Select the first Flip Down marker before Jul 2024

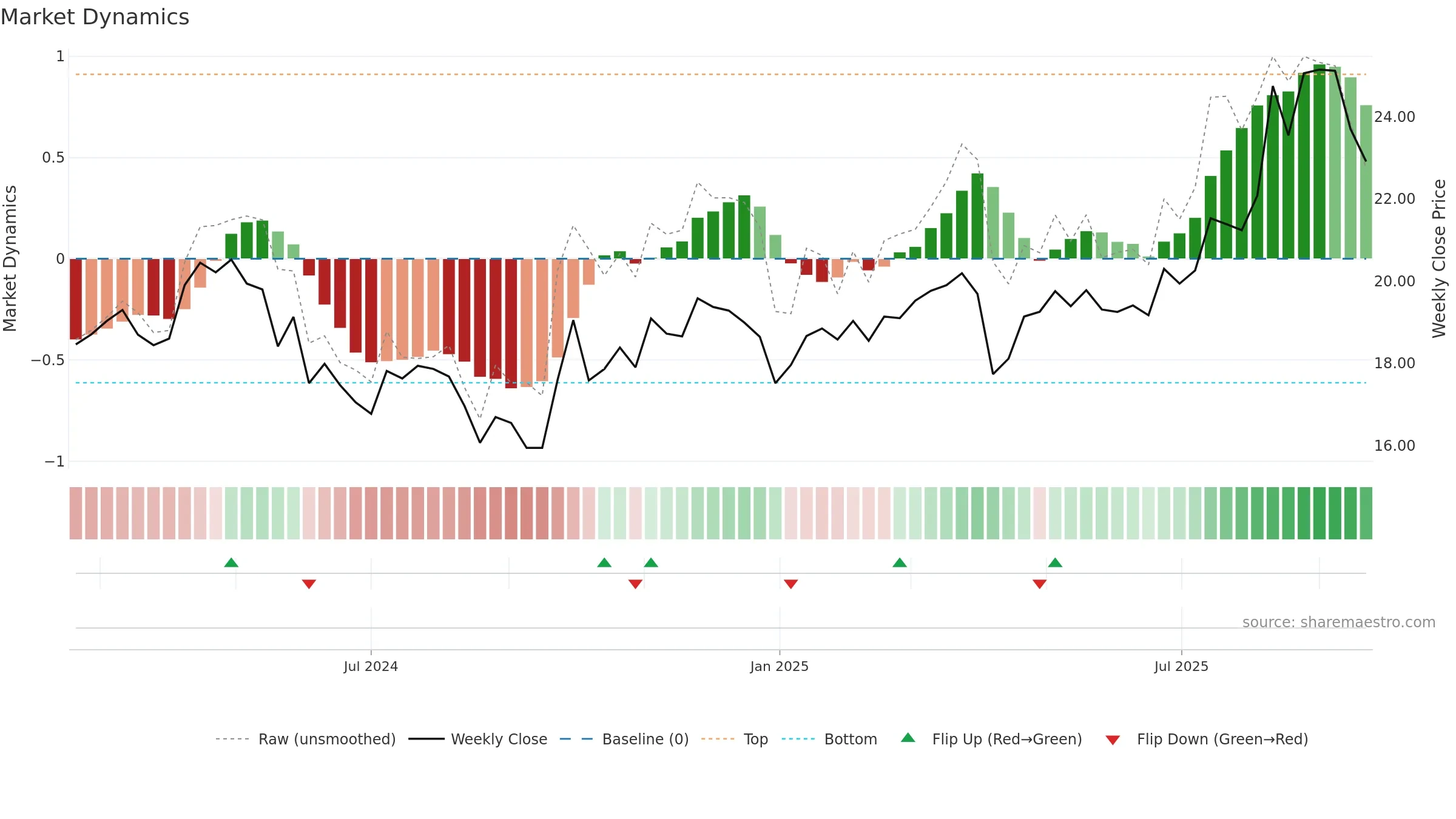pyautogui.click(x=309, y=584)
